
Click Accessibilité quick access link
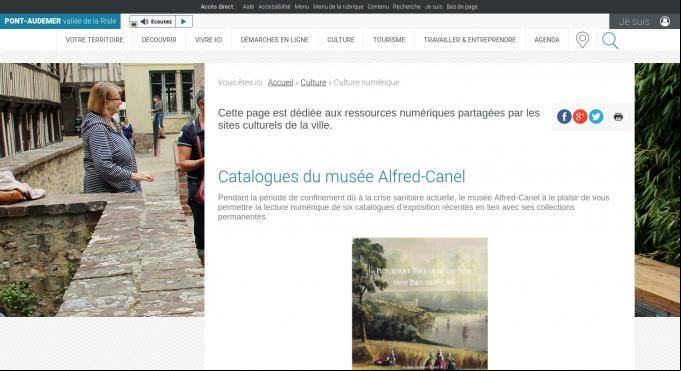[274, 7]
